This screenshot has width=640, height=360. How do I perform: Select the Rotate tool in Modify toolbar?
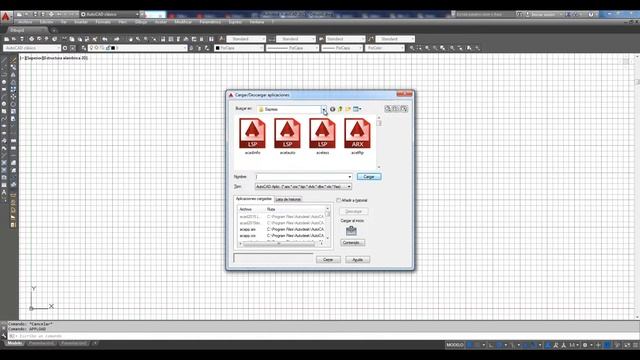(x=13, y=104)
